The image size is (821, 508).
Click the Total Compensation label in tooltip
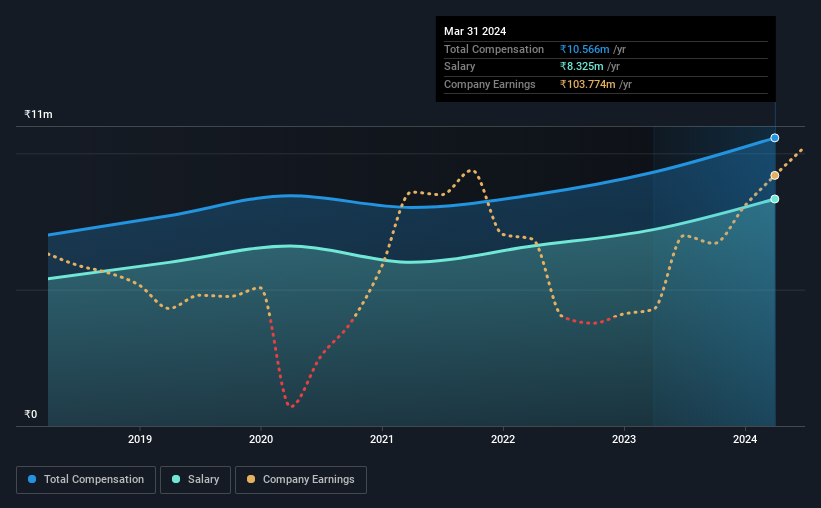pyautogui.click(x=494, y=49)
